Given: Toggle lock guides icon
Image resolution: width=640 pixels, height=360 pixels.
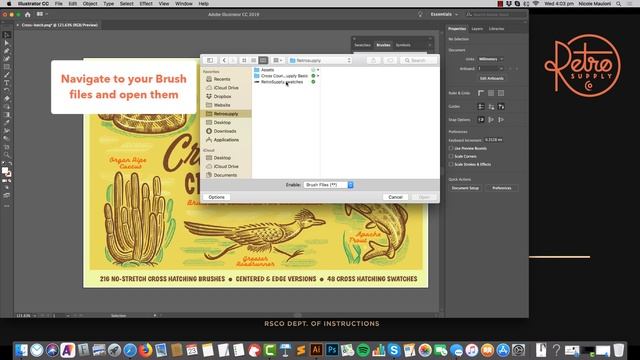Looking at the screenshot, I should (x=491, y=107).
